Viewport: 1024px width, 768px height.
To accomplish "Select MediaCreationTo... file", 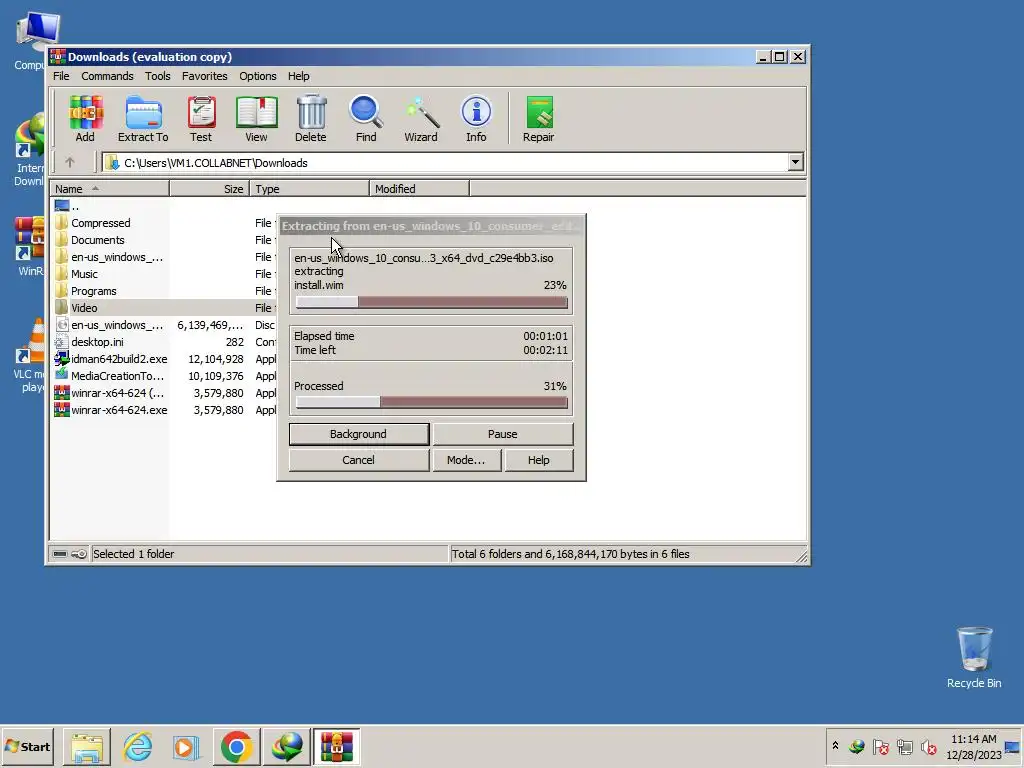I will tap(110, 376).
